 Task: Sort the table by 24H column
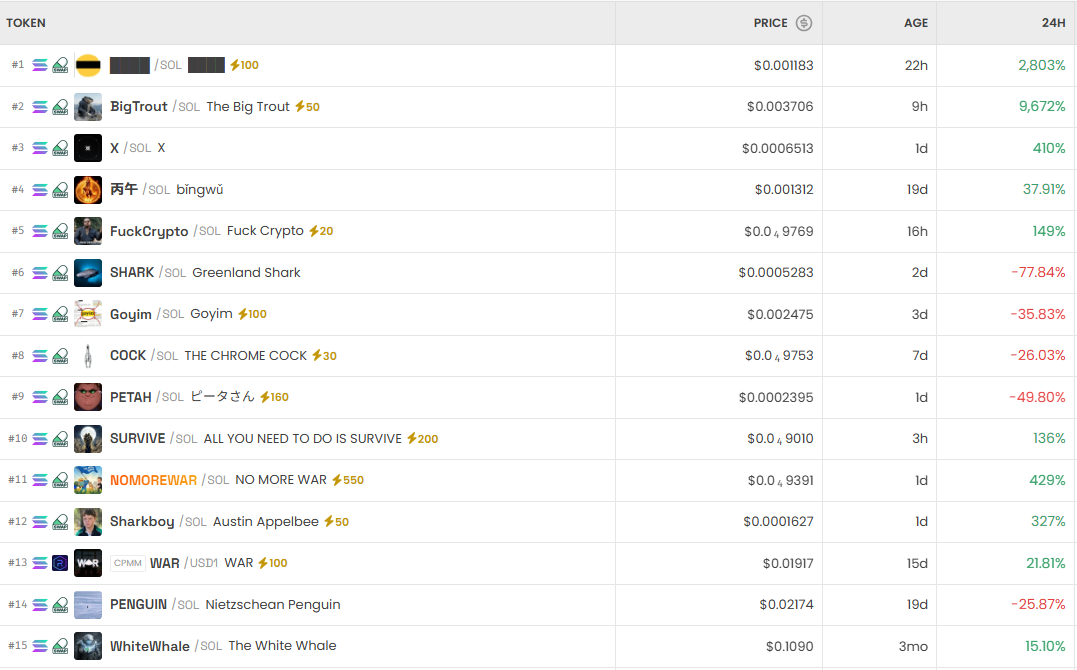point(1053,23)
